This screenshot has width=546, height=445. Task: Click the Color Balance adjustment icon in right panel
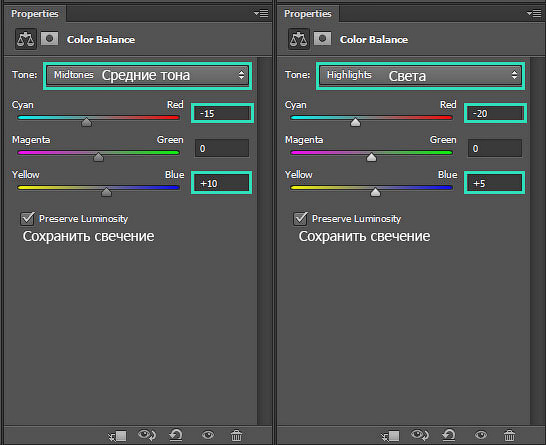[x=299, y=39]
